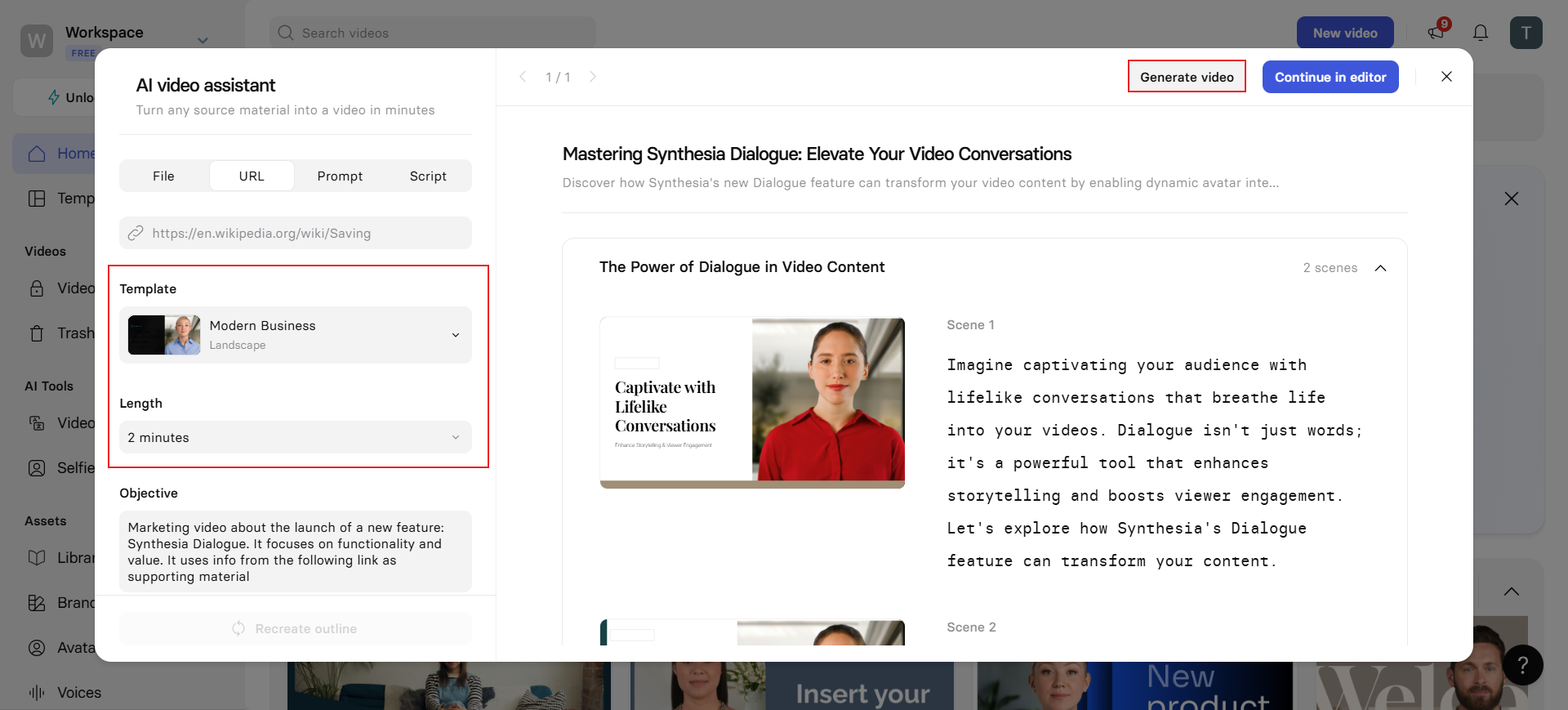
Task: Click the Modern Business template preview image
Action: point(164,335)
